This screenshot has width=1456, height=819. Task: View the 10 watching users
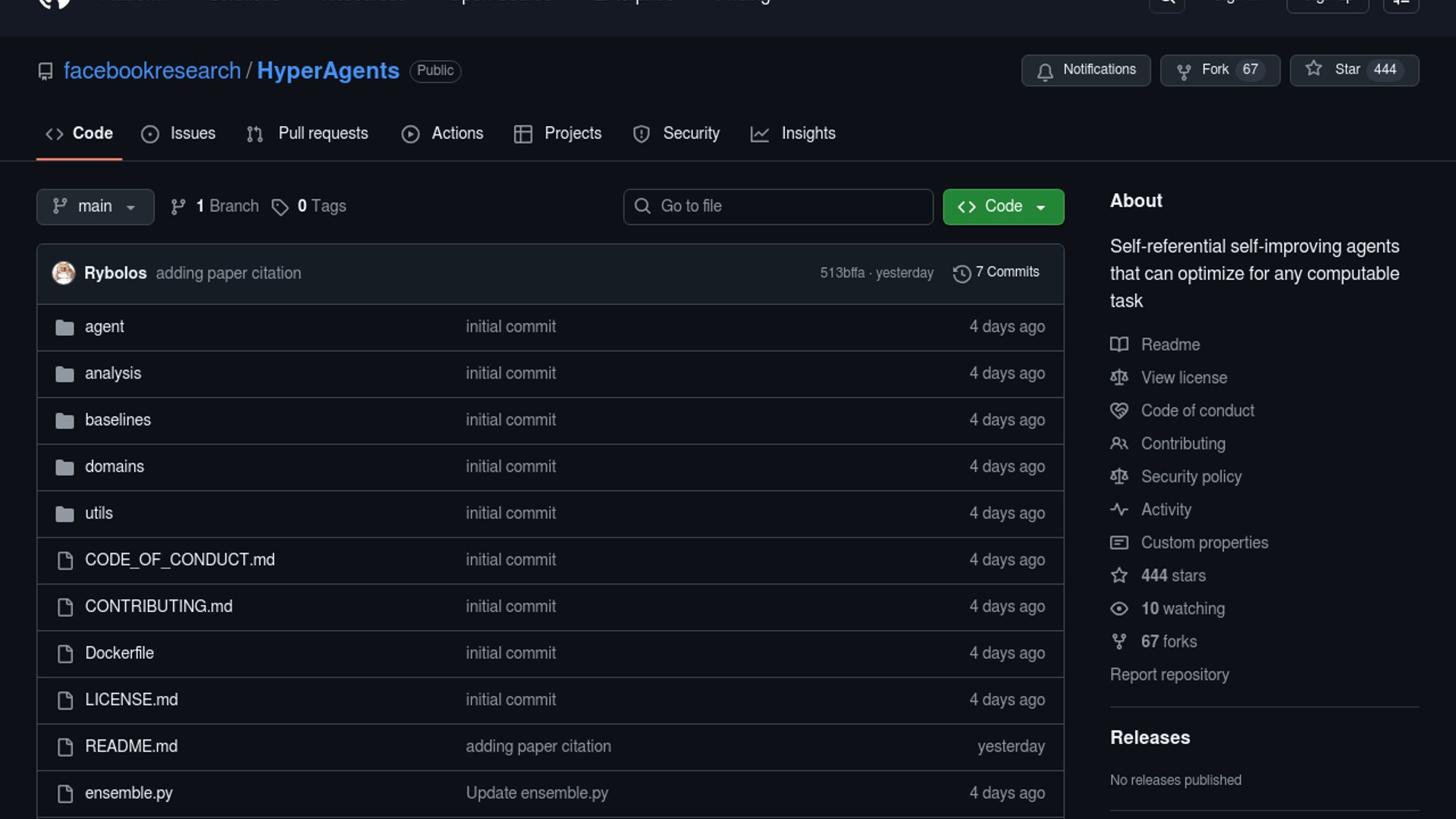(x=1182, y=608)
